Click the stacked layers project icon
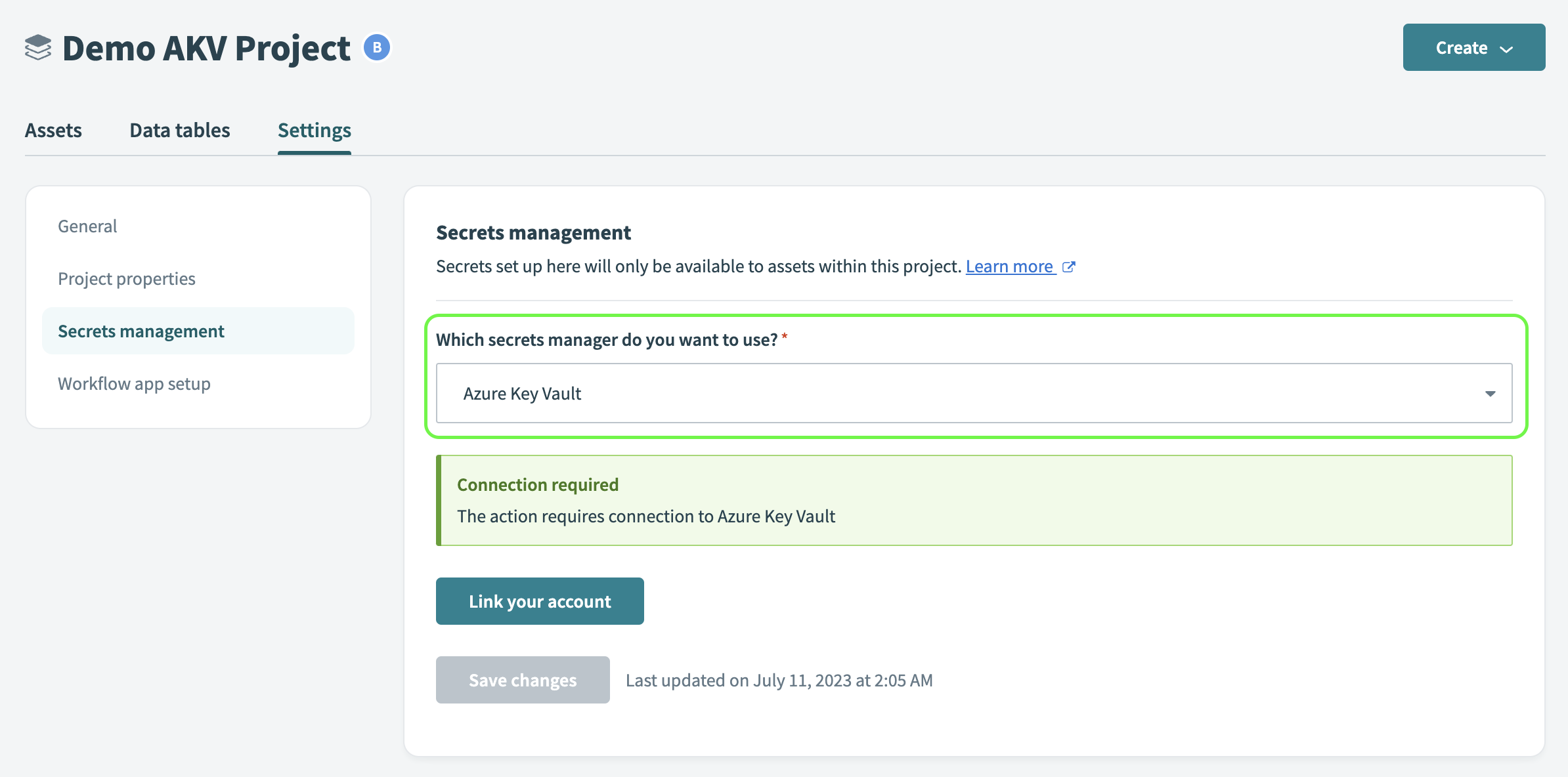 37,47
